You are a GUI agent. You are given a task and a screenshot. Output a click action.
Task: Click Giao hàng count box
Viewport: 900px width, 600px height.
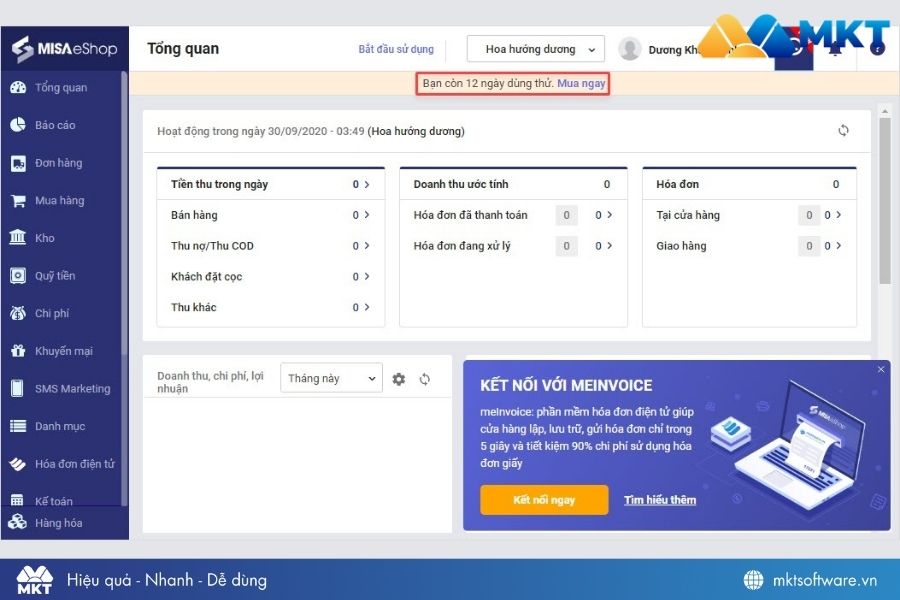[809, 246]
